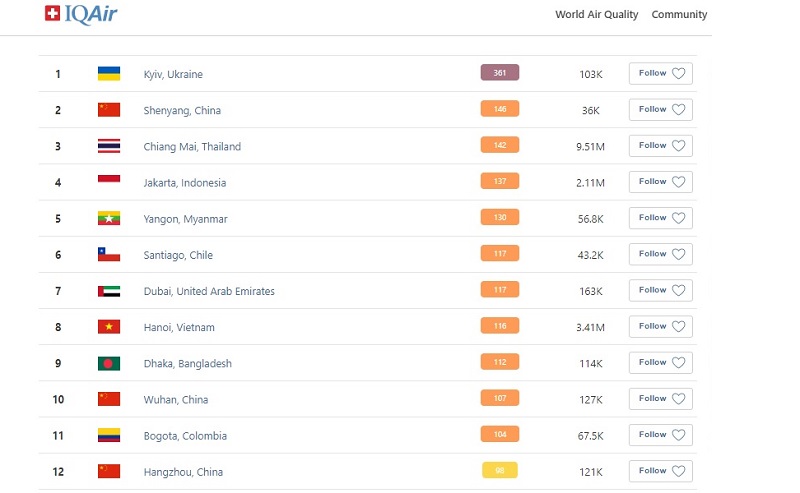
Task: Toggle the heart icon for Hangzhou row
Action: pyautogui.click(x=678, y=471)
